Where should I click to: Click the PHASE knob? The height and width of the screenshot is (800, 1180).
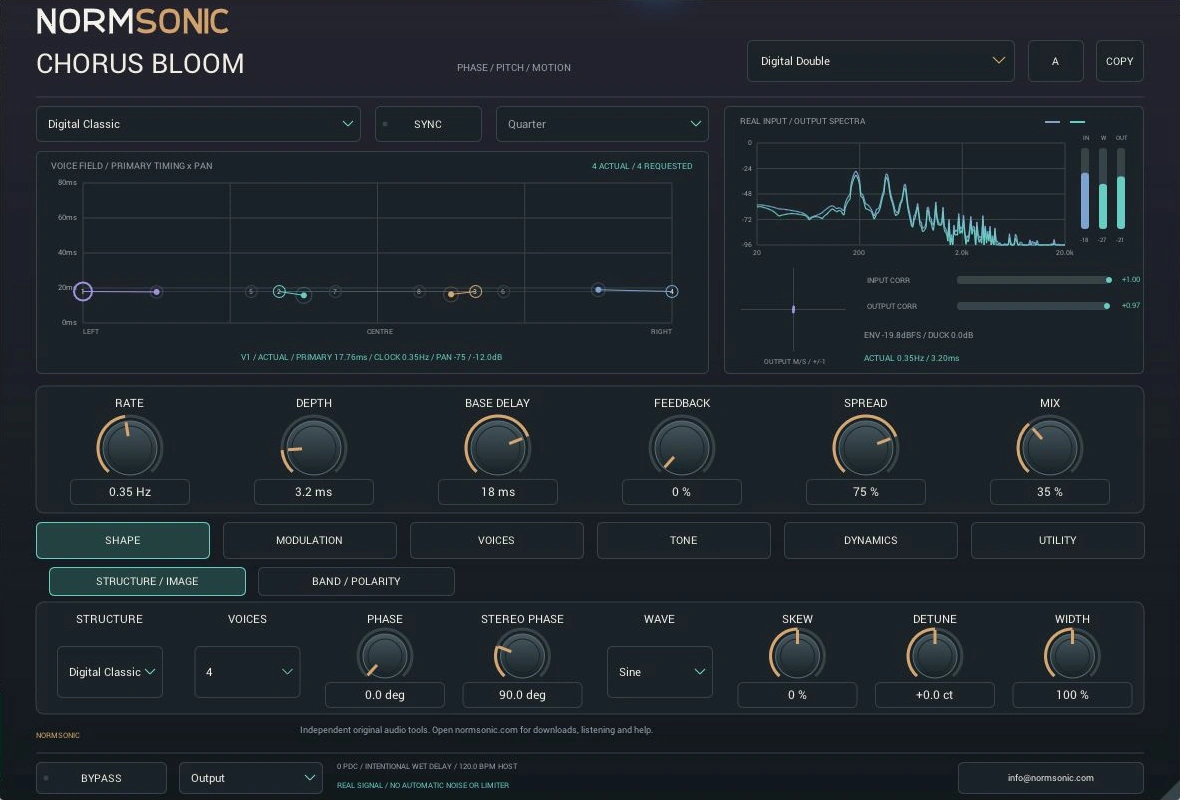385,655
